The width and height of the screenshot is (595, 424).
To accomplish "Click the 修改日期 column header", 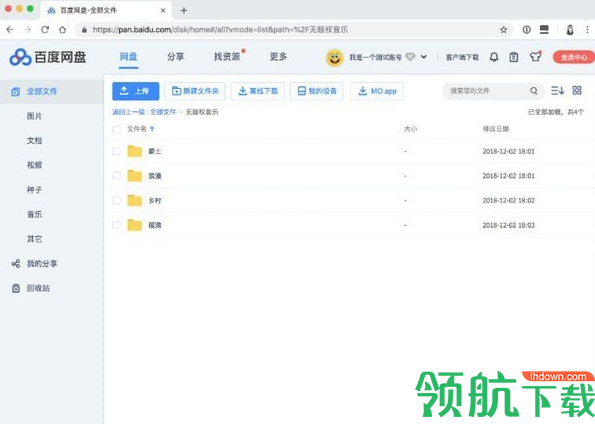I will pyautogui.click(x=496, y=129).
